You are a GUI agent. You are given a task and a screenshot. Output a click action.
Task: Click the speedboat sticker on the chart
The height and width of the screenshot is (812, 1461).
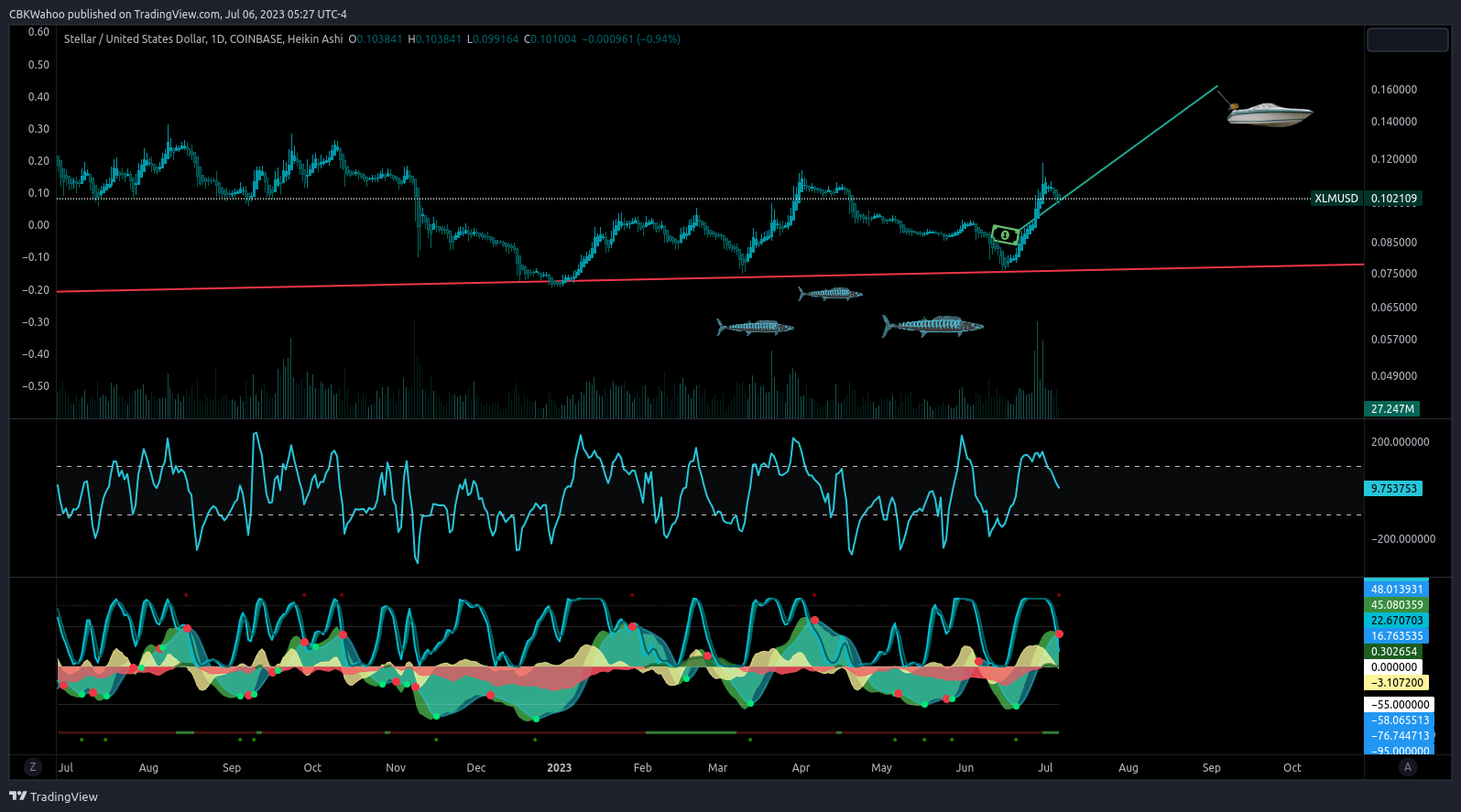pos(1270,114)
